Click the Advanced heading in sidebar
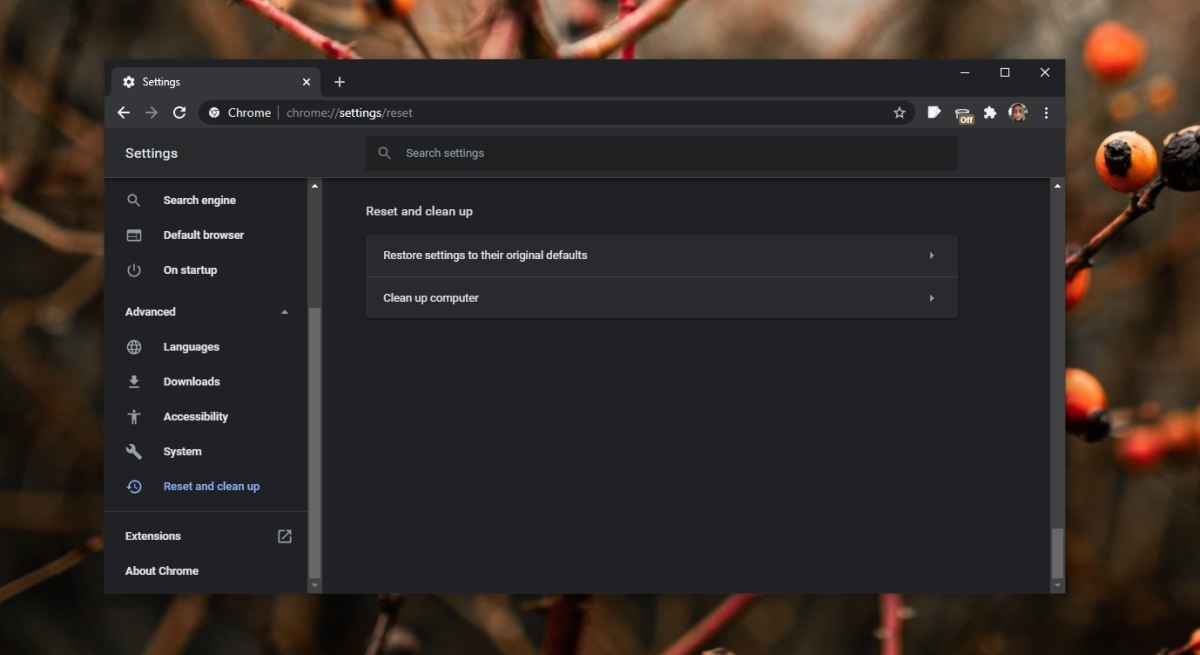 150,312
